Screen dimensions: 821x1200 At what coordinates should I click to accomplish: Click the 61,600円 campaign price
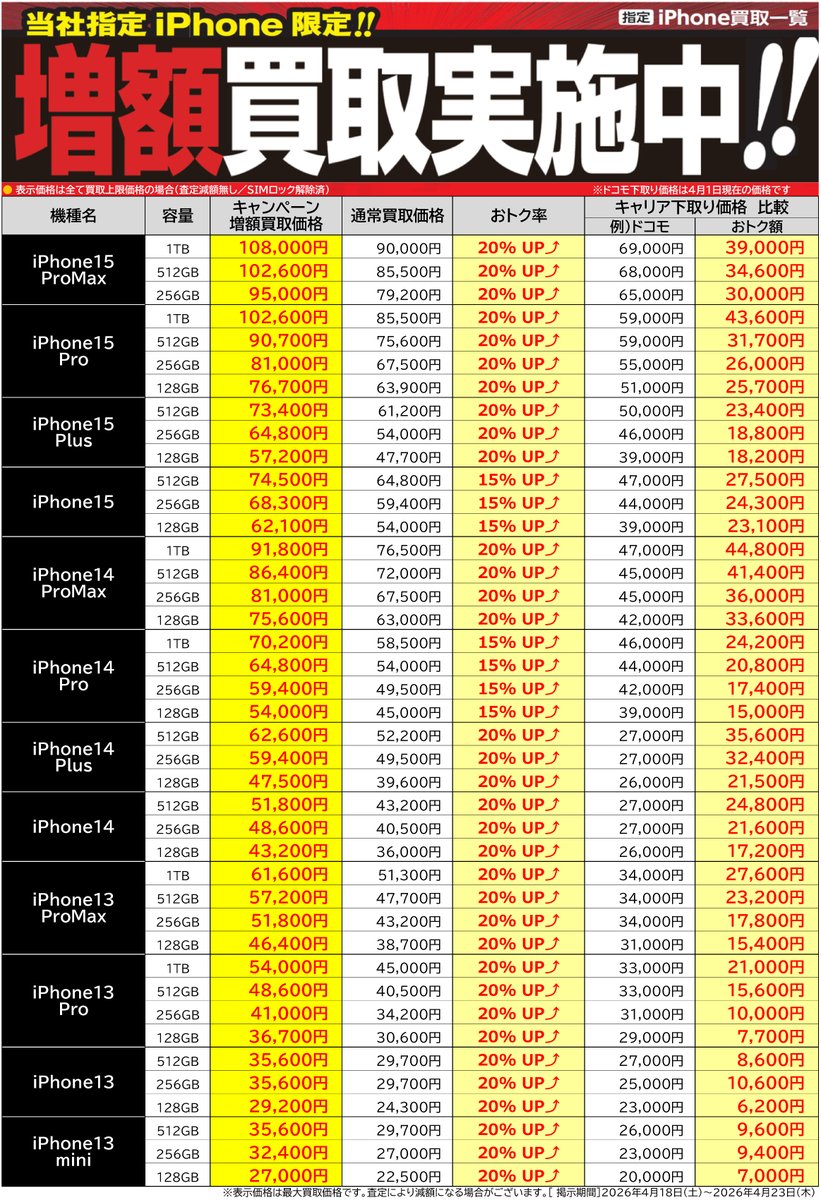[289, 874]
